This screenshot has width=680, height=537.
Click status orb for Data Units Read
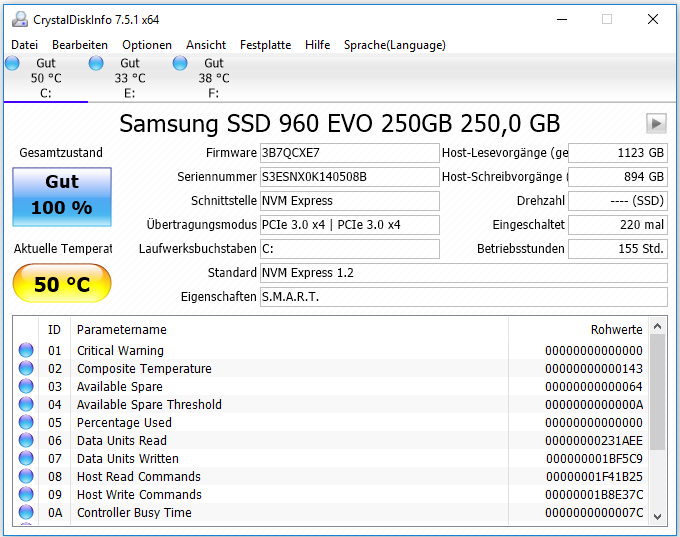point(26,440)
